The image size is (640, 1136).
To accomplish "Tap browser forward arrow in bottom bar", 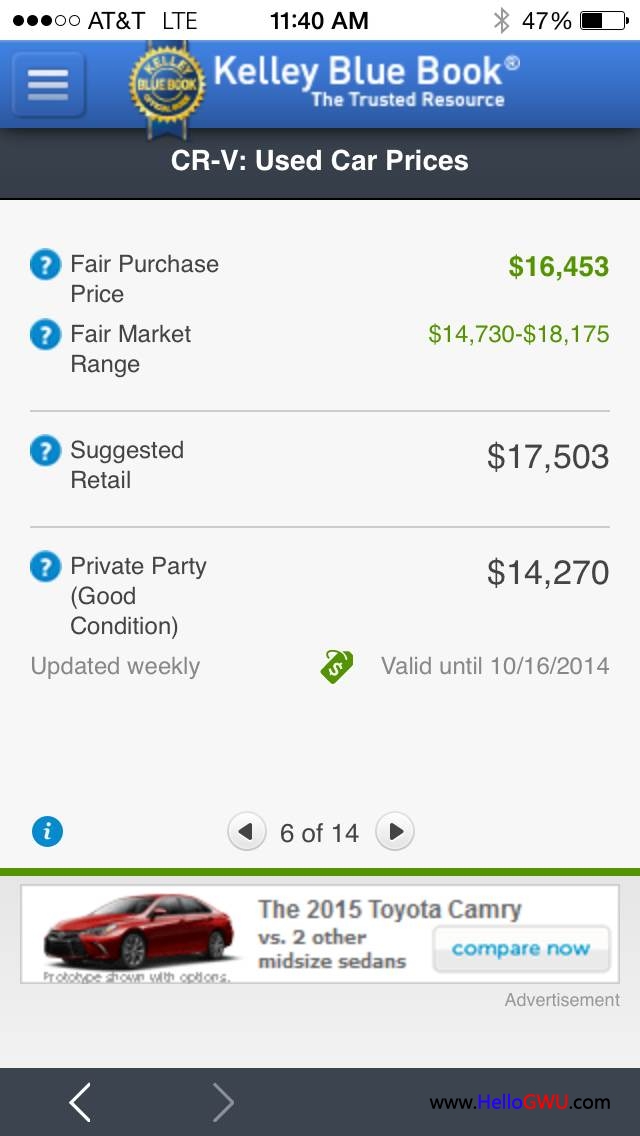I will (x=223, y=1102).
